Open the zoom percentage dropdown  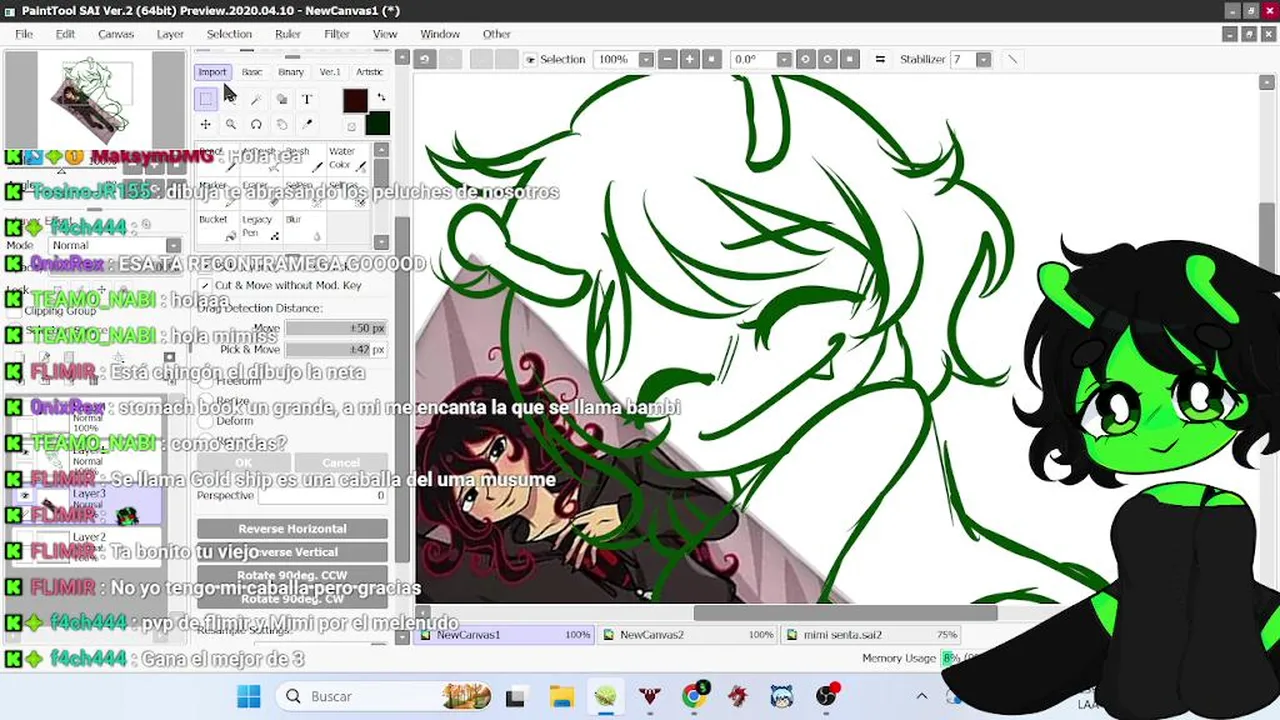646,59
